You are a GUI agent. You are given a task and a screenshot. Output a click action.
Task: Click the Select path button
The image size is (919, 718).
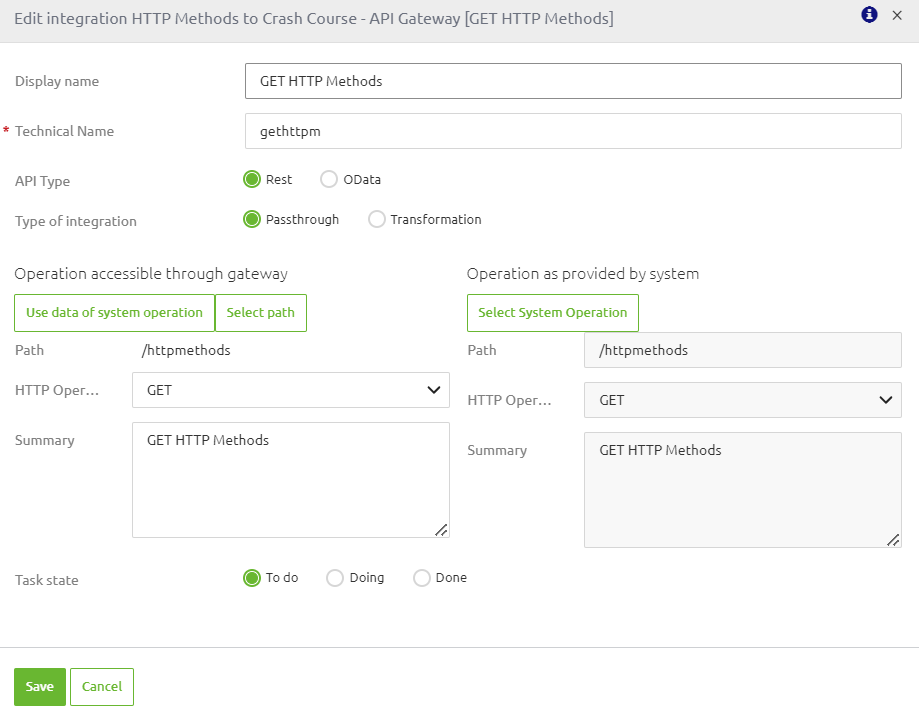click(261, 312)
